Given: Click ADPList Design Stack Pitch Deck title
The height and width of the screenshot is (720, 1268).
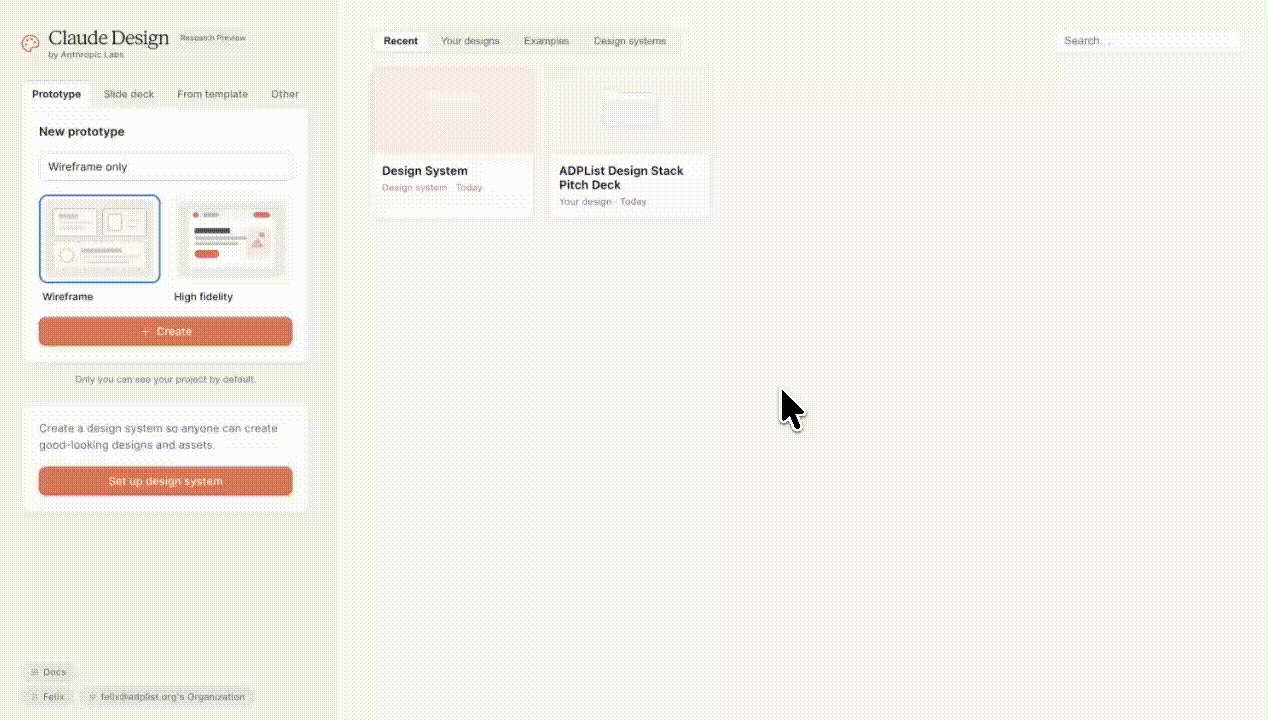Looking at the screenshot, I should point(621,178).
